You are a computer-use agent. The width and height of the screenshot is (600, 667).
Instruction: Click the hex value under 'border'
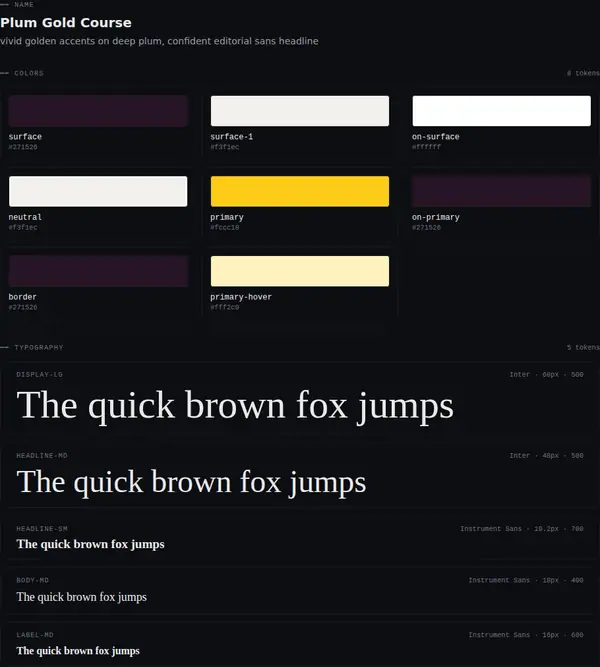[x=23, y=307]
